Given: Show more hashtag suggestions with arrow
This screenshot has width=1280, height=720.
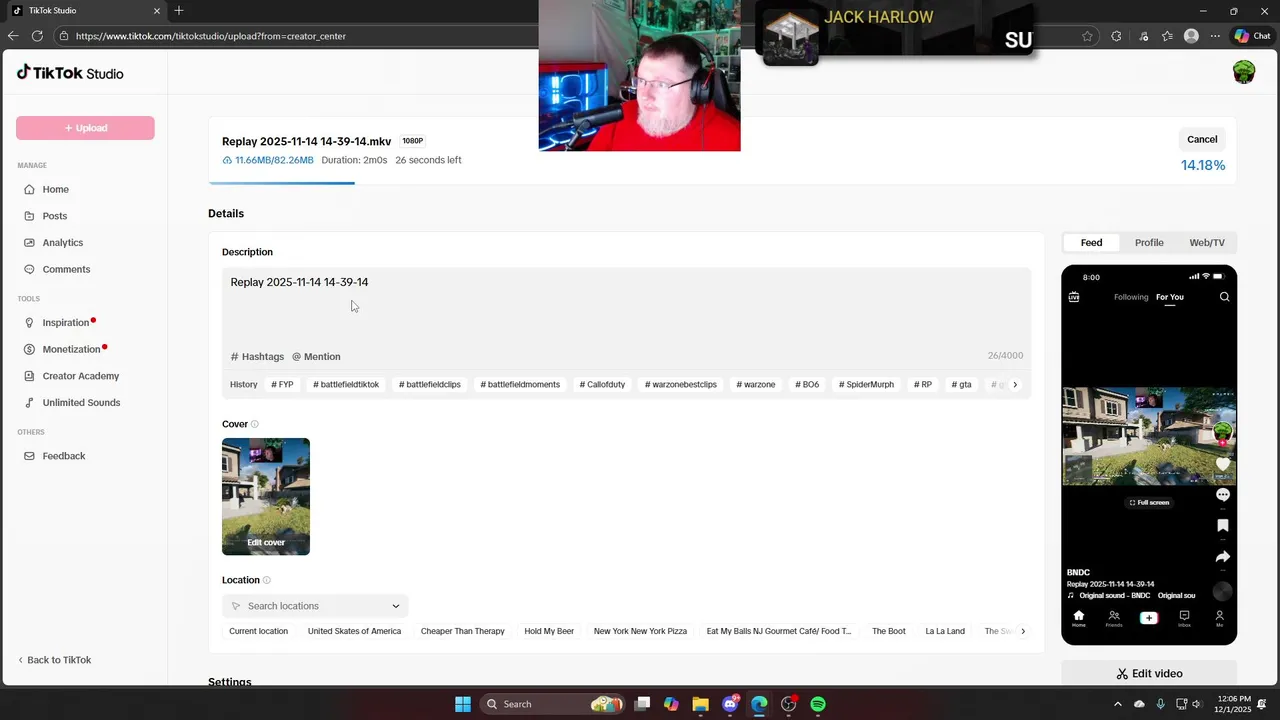Looking at the screenshot, I should tap(1015, 385).
